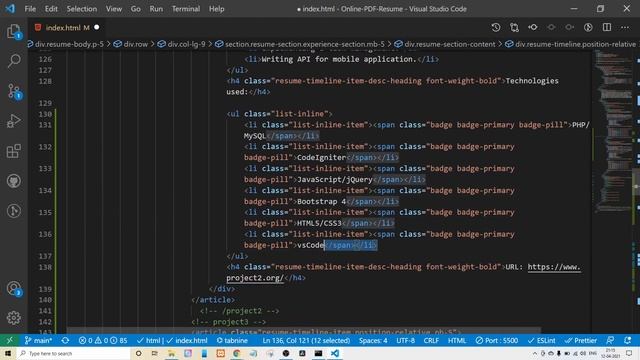Open the File menu
Image resolution: width=640 pixels, height=360 pixels.
tap(30, 9)
